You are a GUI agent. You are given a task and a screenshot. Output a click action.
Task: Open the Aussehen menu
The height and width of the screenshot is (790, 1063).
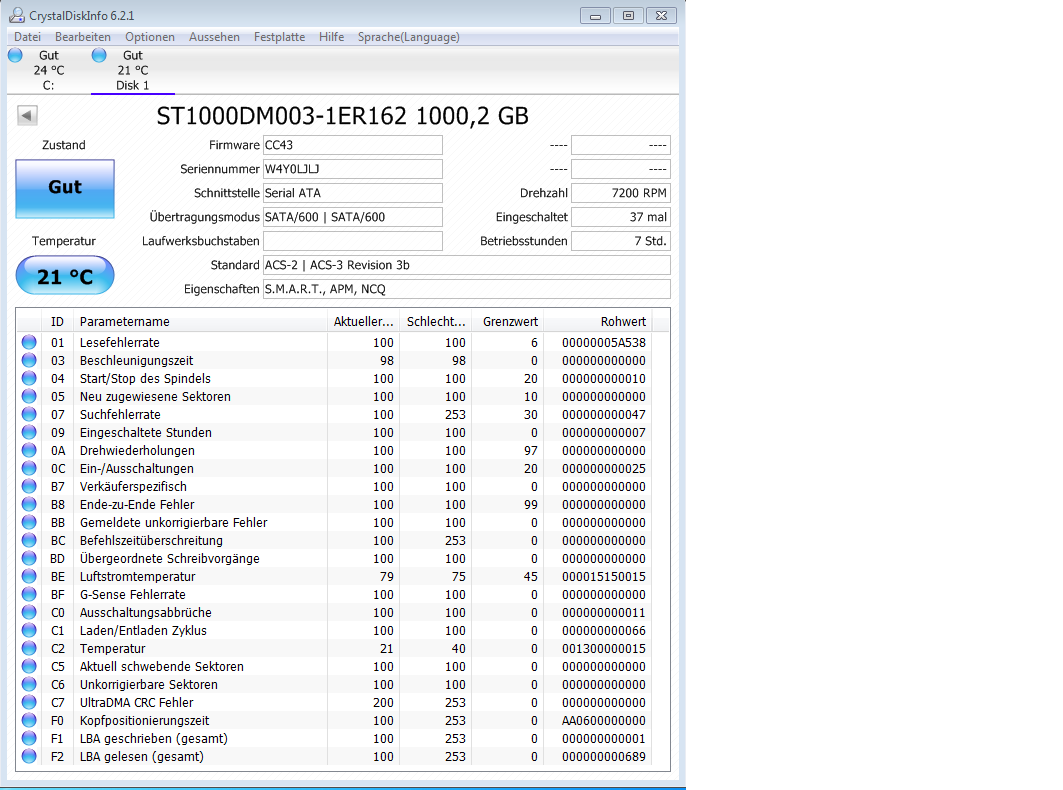pos(214,37)
